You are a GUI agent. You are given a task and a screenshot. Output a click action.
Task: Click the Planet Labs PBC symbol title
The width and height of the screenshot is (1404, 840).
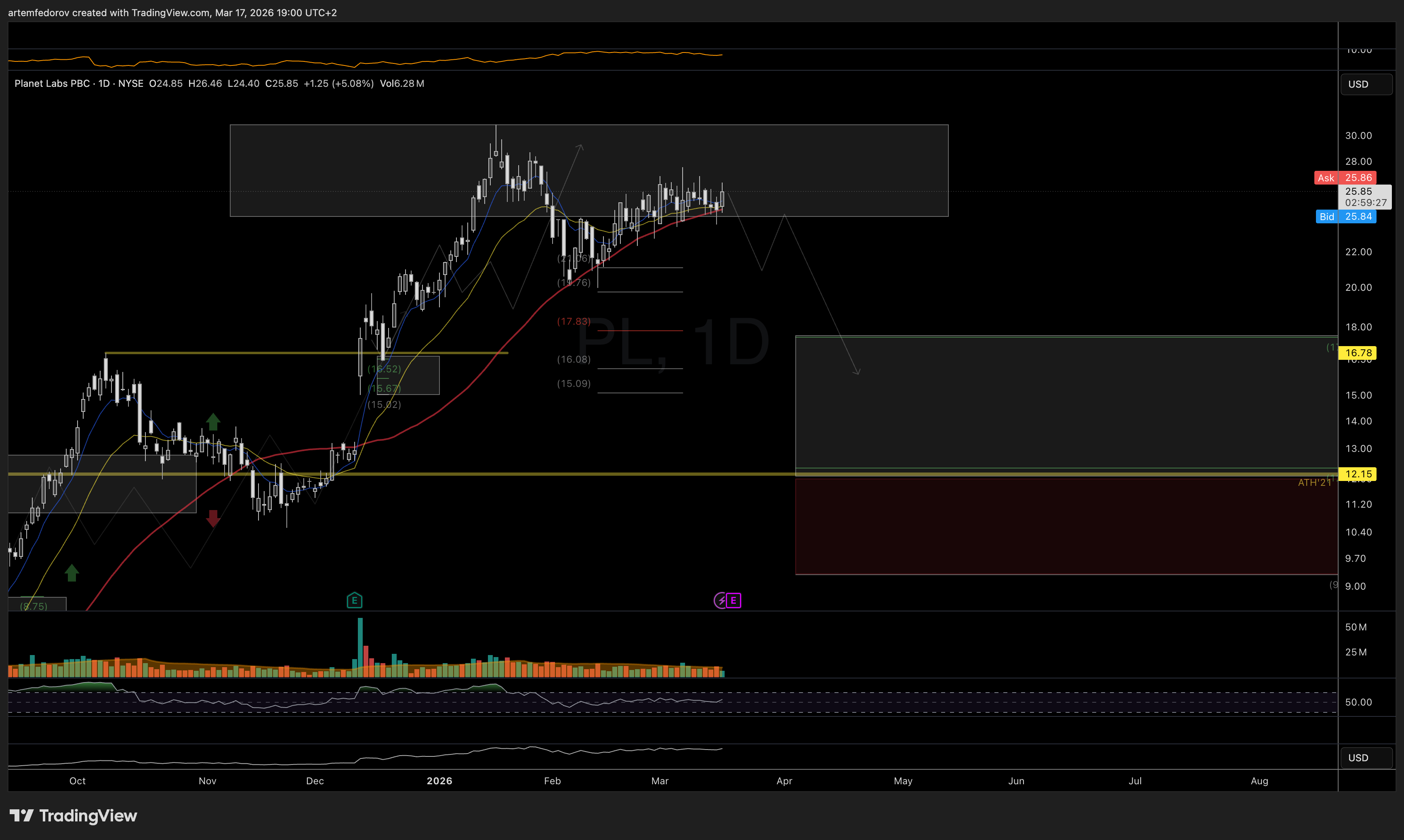point(79,84)
